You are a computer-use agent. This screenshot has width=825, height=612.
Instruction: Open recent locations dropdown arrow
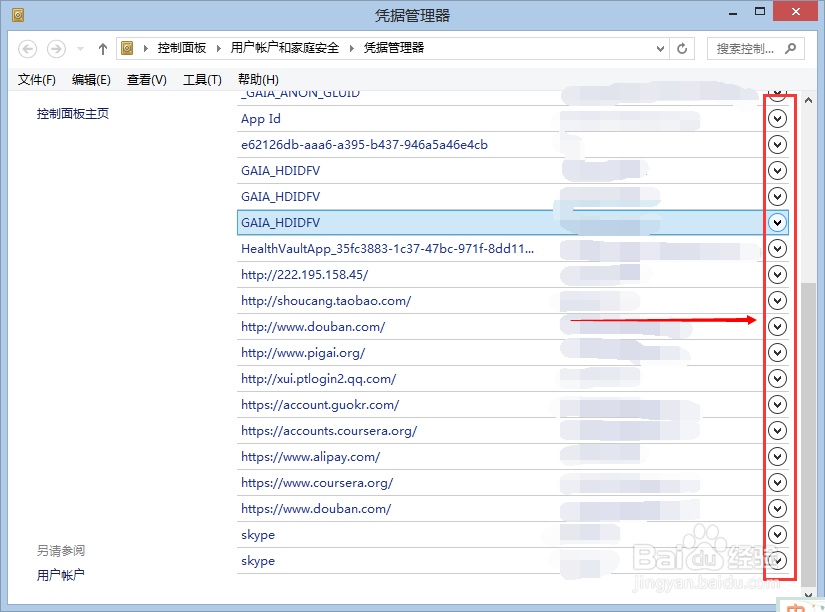pos(81,49)
